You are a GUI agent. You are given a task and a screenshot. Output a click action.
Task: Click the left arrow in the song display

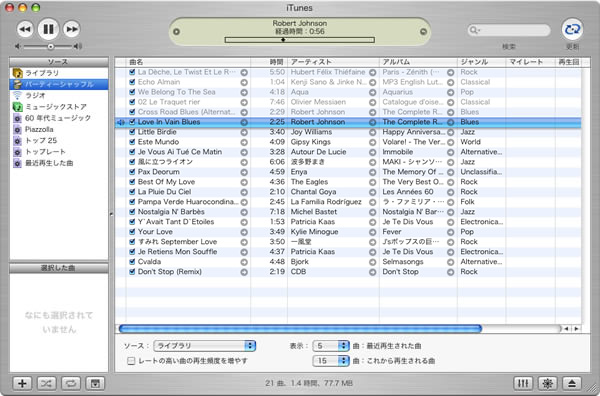coord(176,32)
